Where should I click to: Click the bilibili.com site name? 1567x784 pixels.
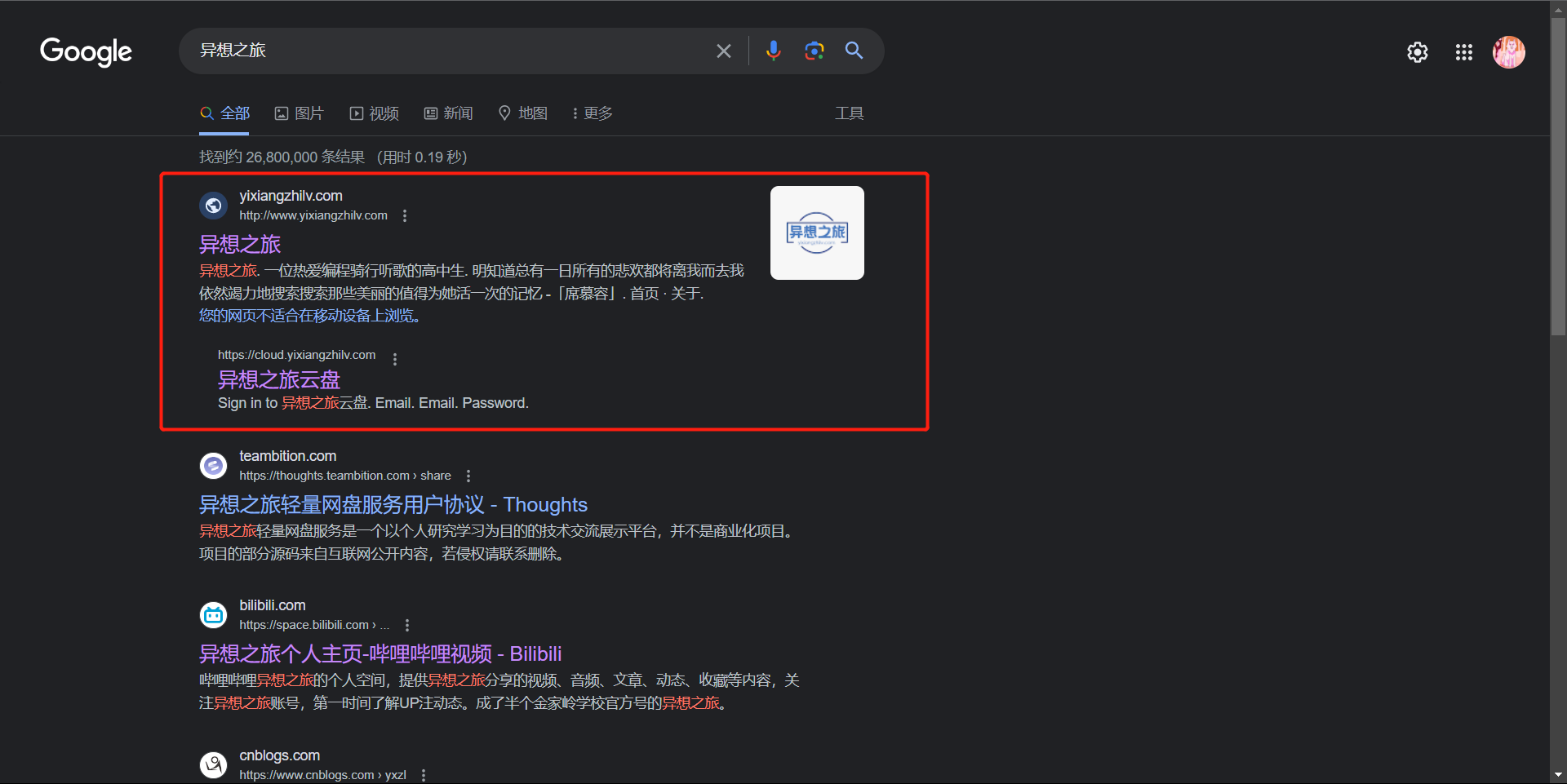click(x=273, y=605)
